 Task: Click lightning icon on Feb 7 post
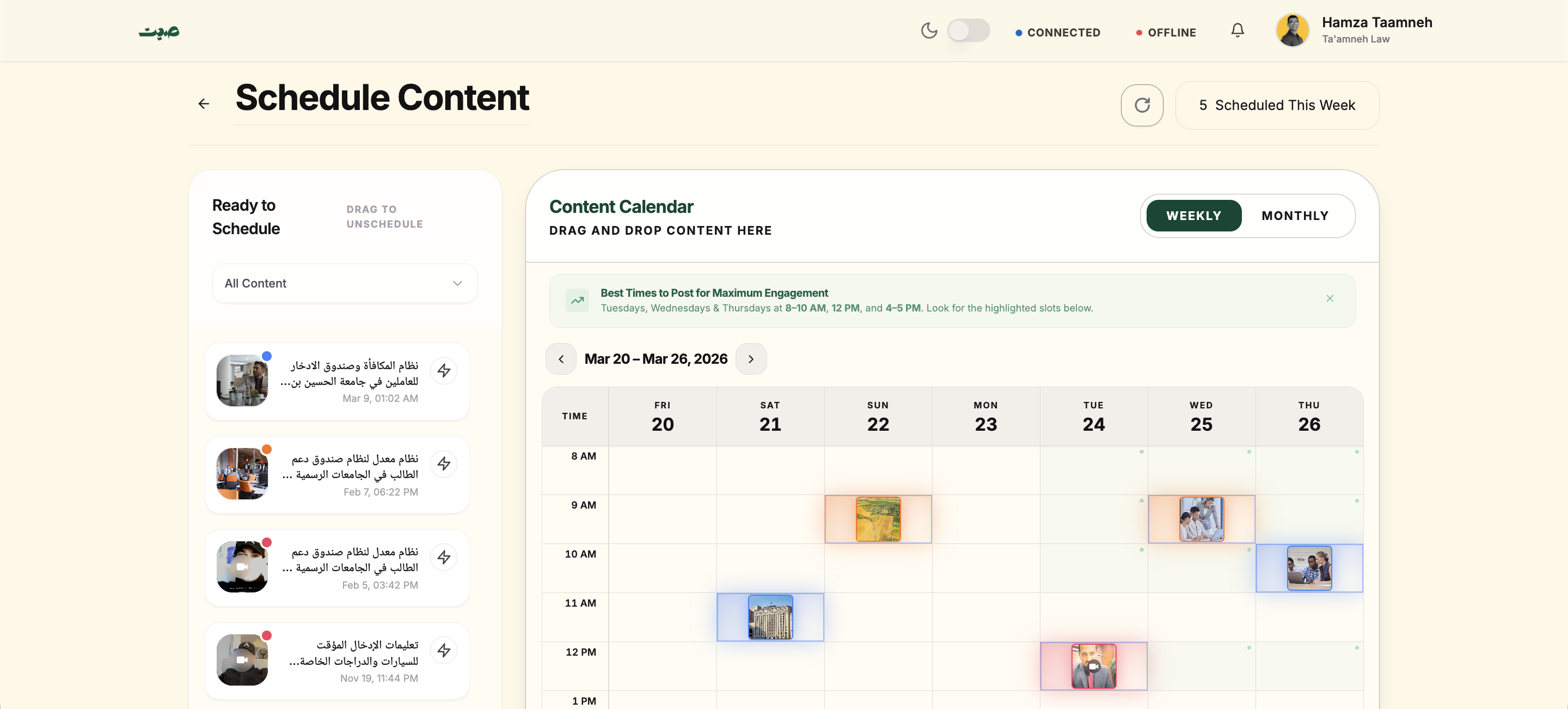[x=444, y=464]
